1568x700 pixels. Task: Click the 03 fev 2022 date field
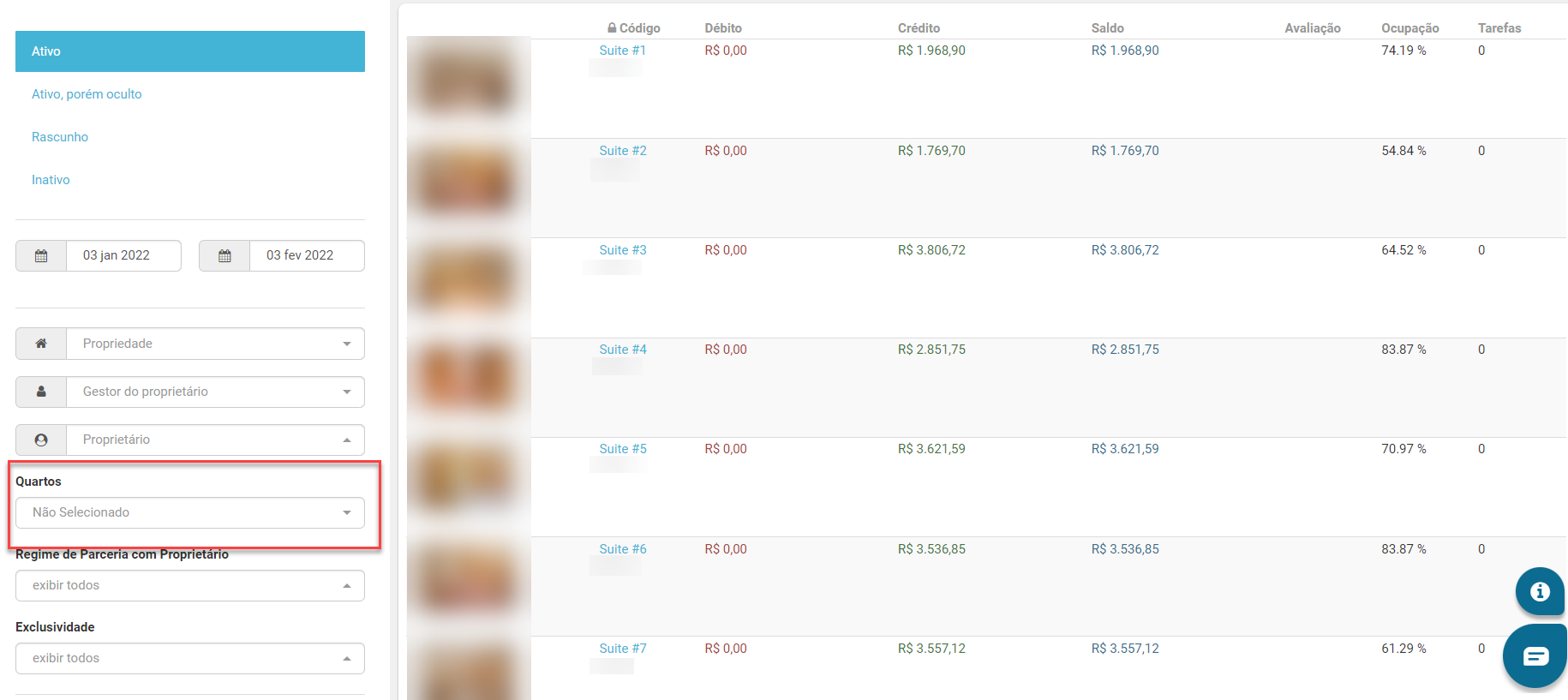pyautogui.click(x=307, y=255)
